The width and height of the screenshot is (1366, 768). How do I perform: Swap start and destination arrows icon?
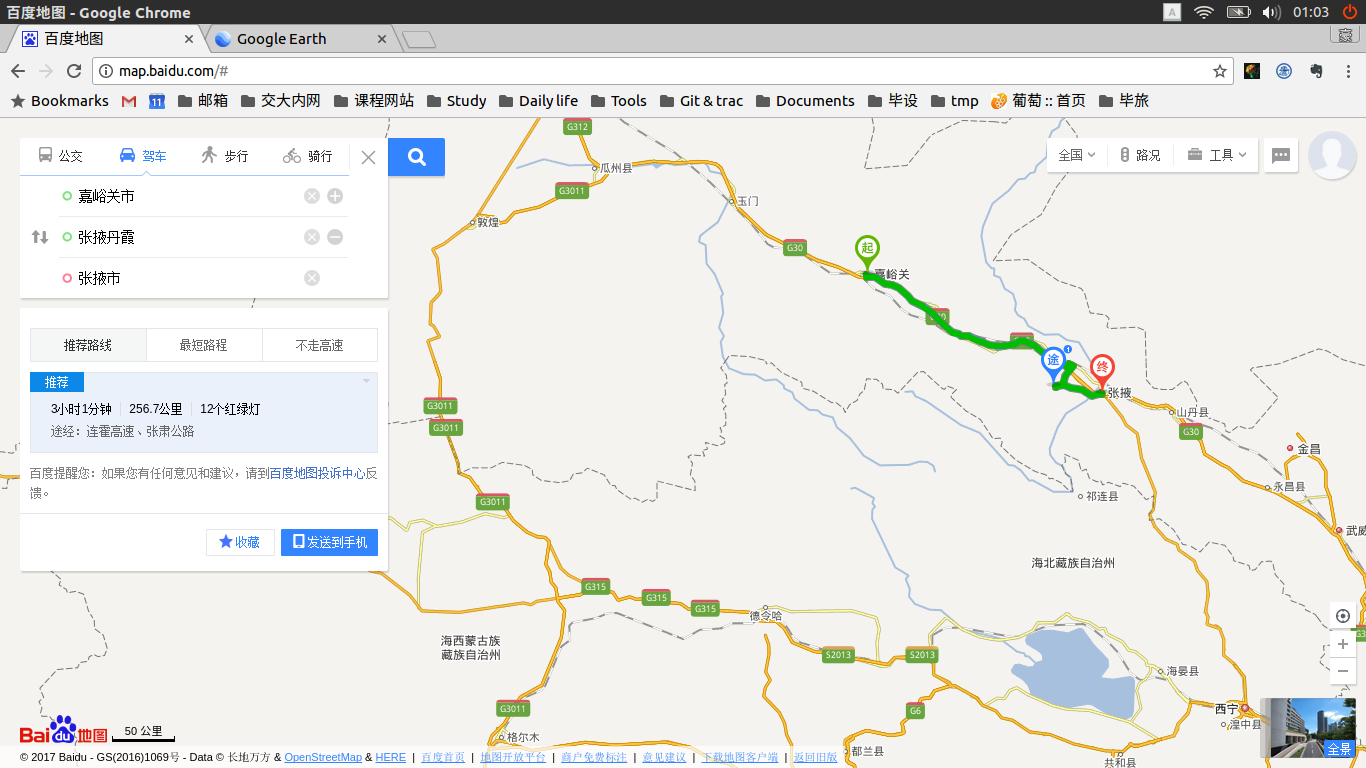(40, 237)
